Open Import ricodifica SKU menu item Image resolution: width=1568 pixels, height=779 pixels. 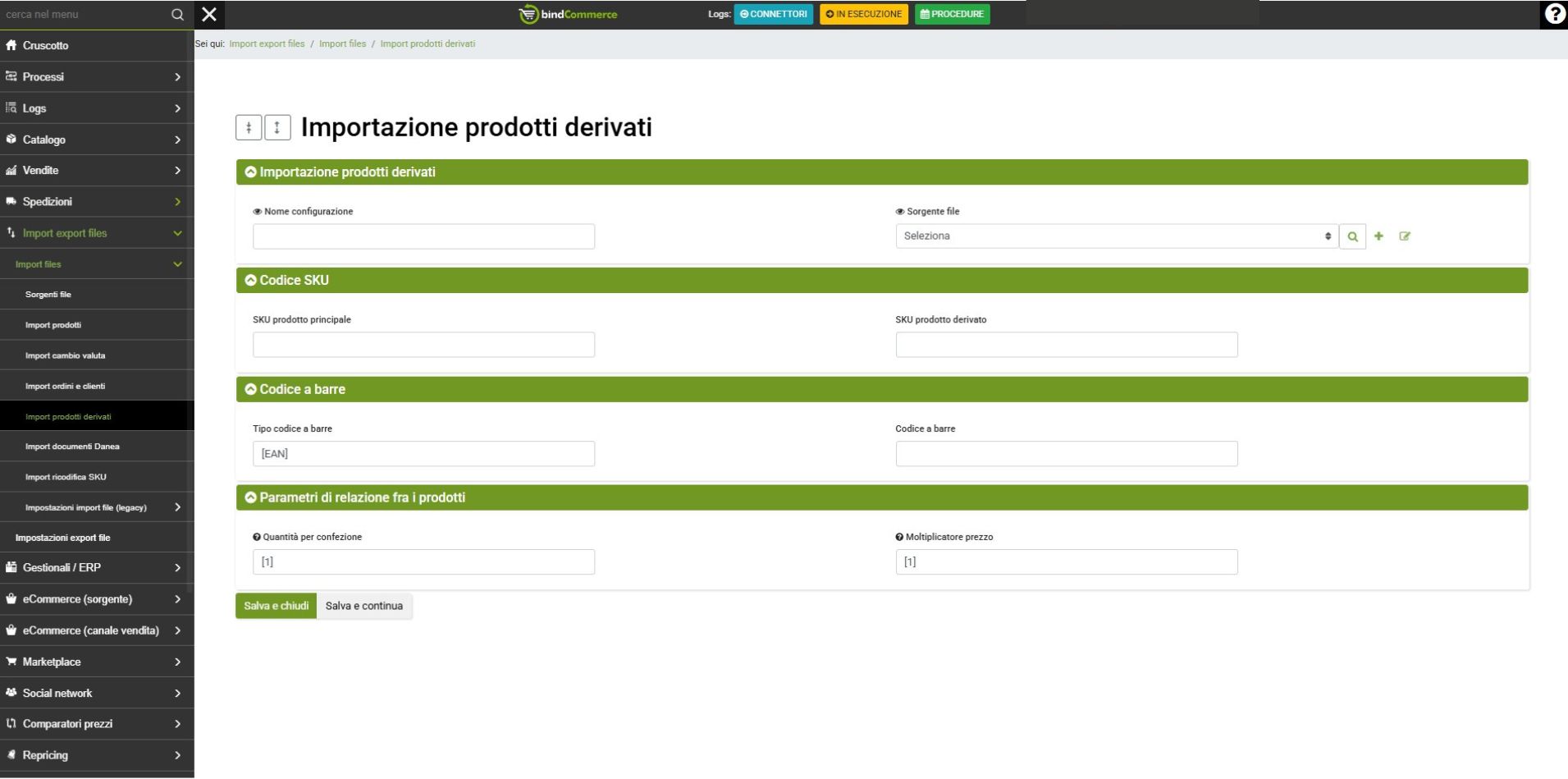pyautogui.click(x=66, y=477)
